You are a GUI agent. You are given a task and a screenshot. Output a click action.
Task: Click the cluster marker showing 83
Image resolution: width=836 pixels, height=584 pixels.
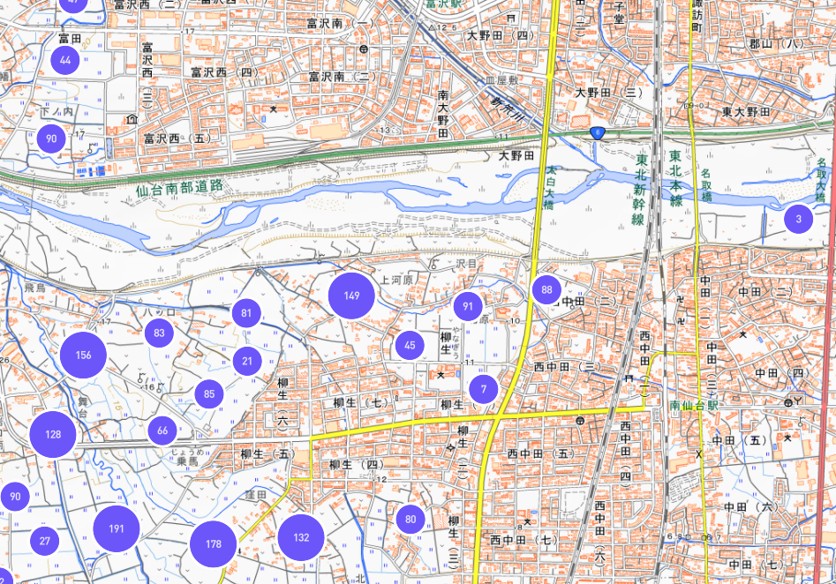coord(159,334)
